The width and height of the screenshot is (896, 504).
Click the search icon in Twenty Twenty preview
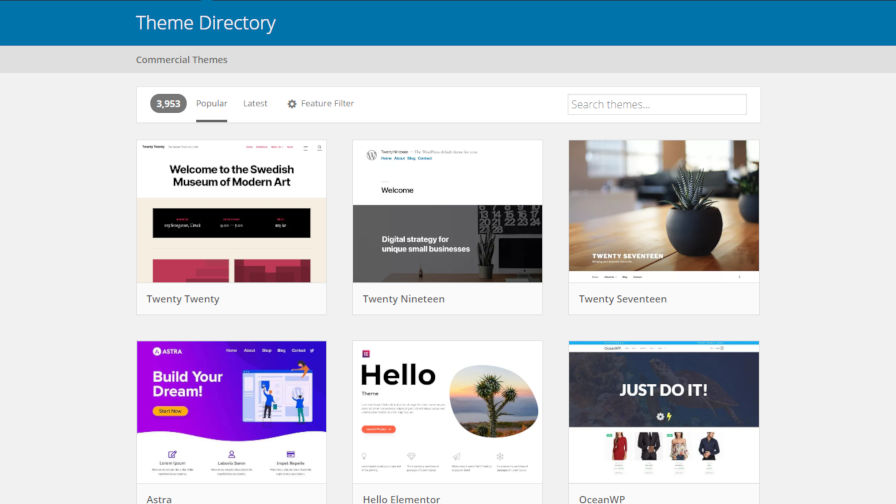click(x=319, y=147)
